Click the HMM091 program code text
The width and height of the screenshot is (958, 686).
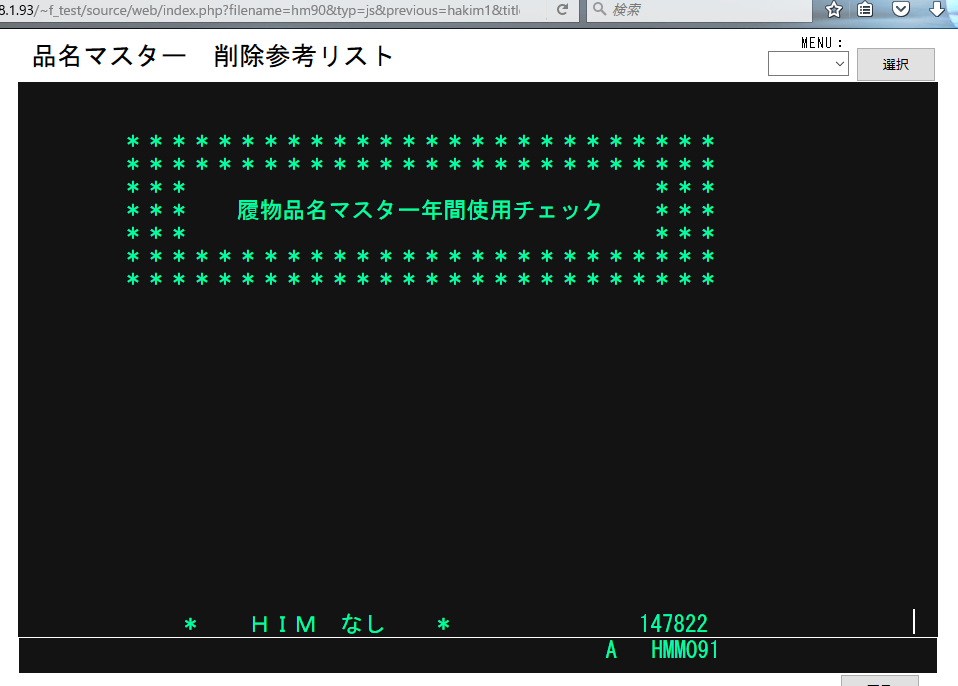click(684, 651)
